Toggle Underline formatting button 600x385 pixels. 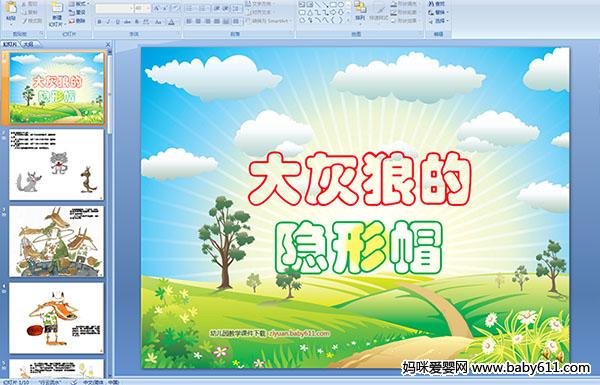[x=117, y=22]
